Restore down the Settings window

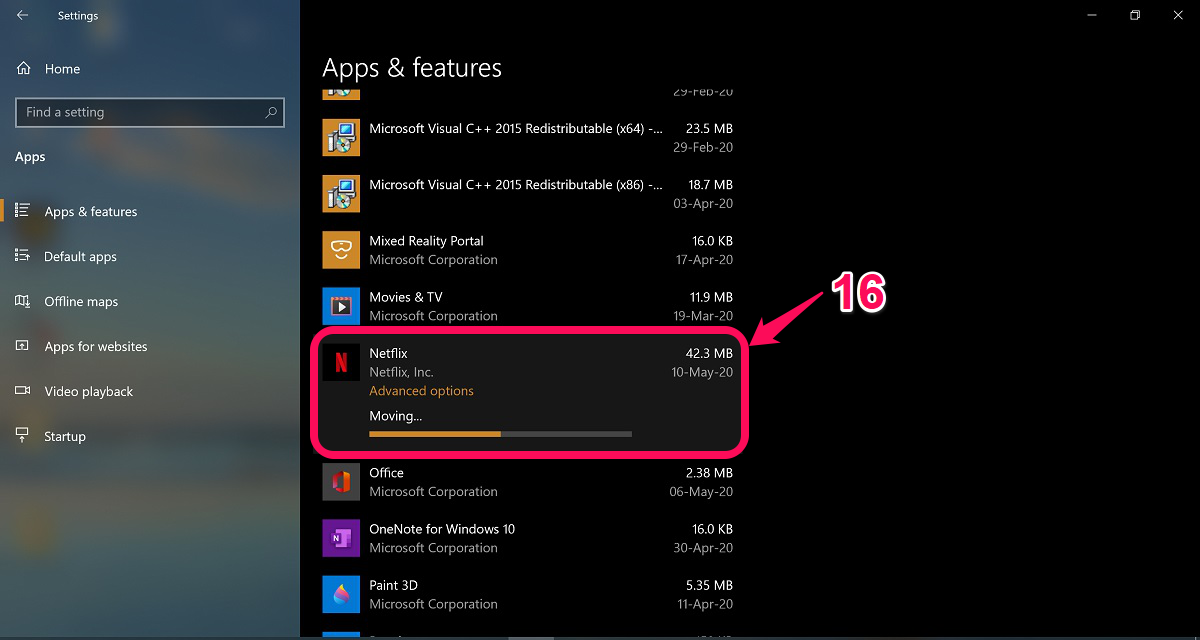click(1135, 15)
